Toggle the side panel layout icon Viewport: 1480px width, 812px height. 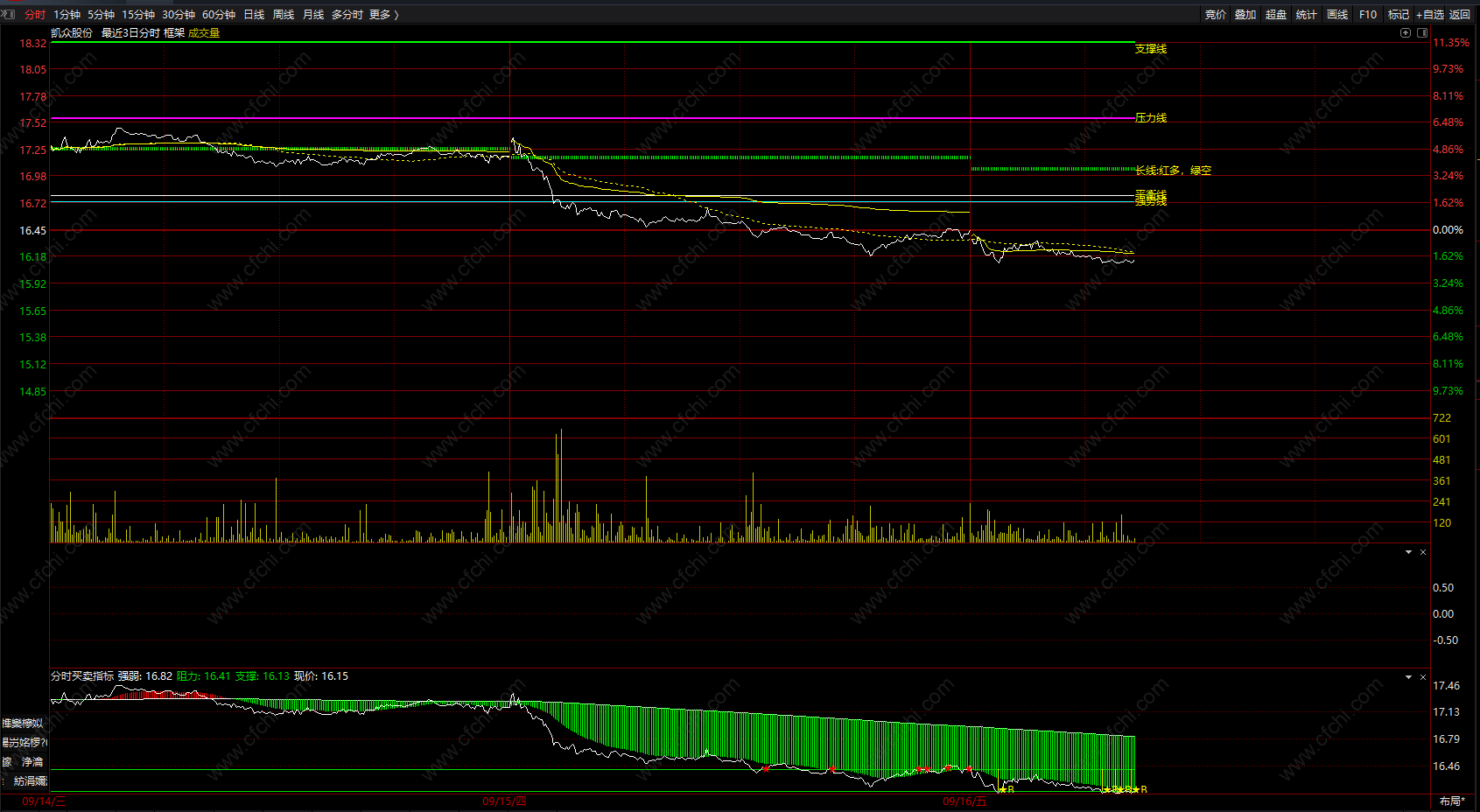[1422, 33]
